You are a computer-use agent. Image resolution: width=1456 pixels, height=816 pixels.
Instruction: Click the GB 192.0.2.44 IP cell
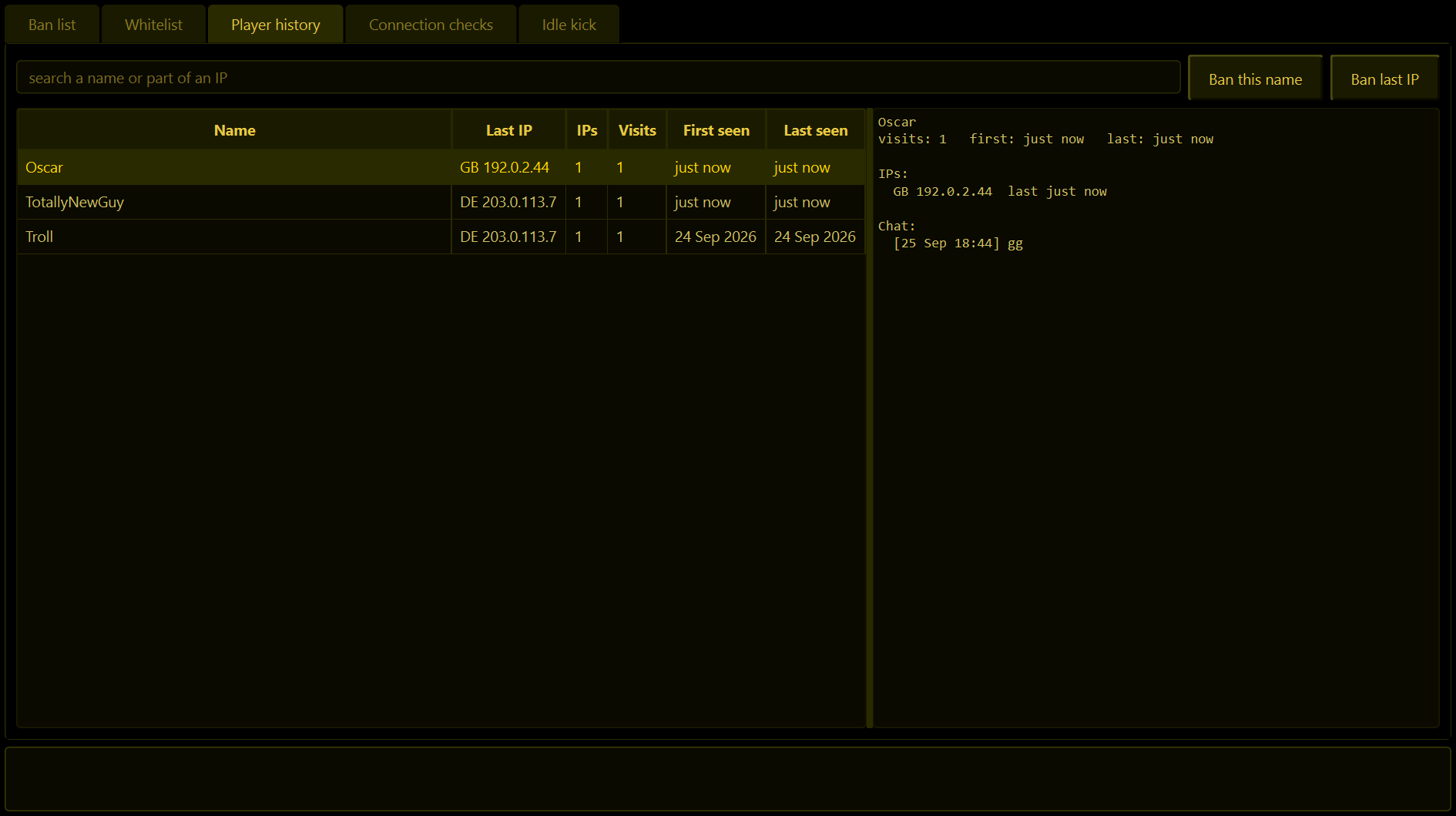508,167
